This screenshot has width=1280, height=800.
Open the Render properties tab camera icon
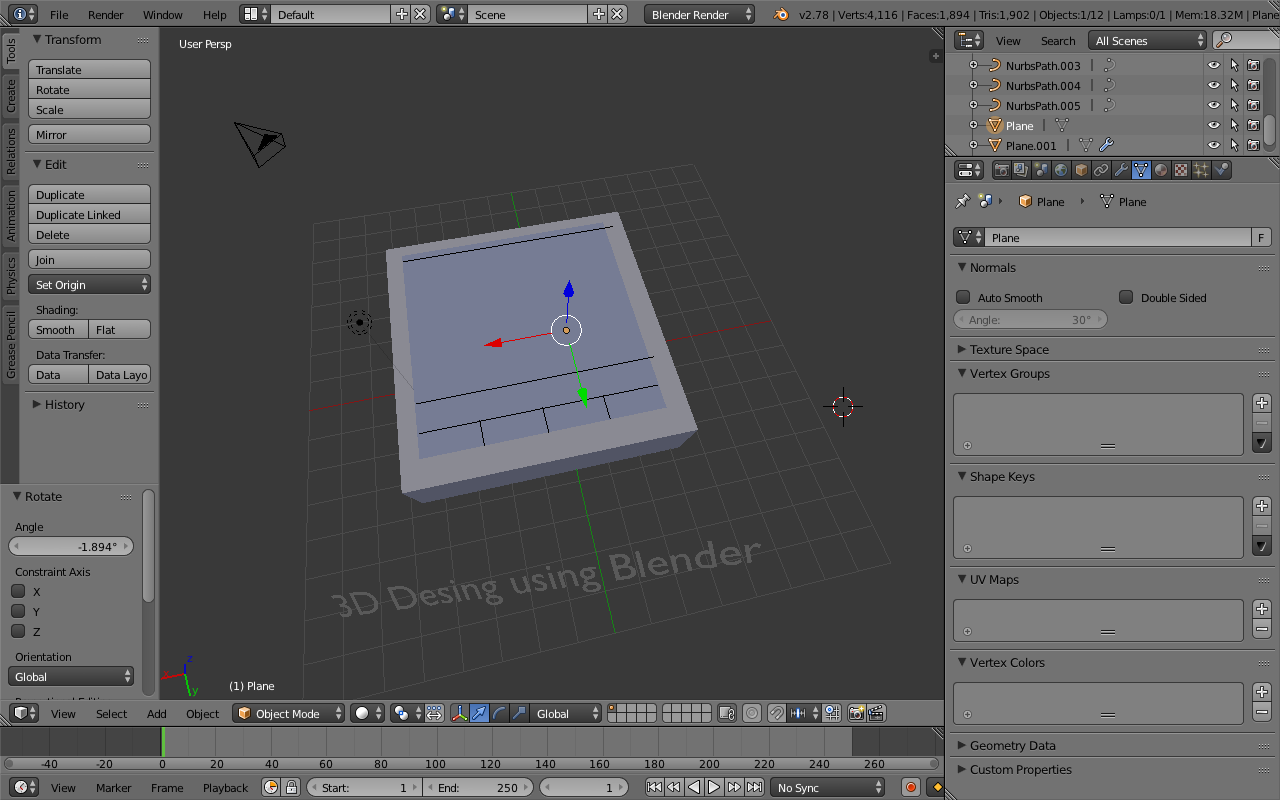(x=1000, y=170)
